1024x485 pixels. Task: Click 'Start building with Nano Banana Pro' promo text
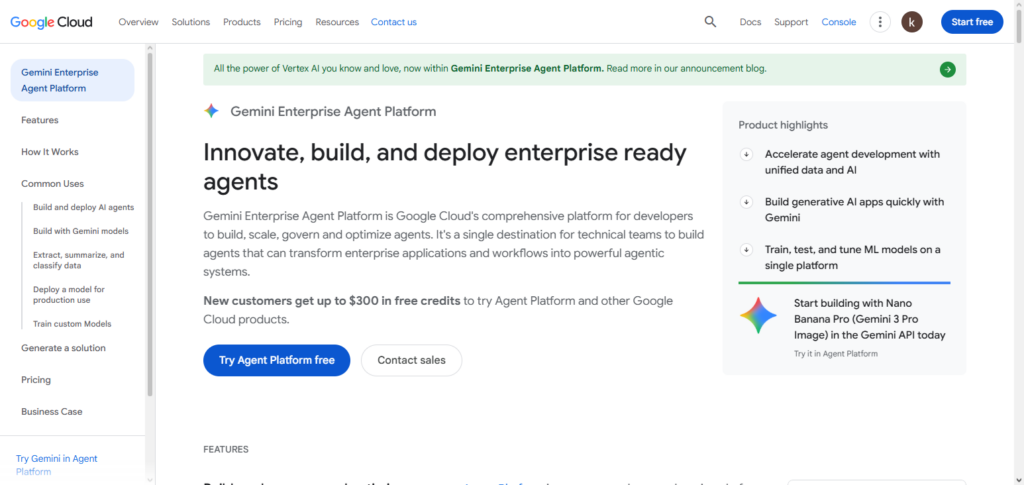click(x=870, y=319)
